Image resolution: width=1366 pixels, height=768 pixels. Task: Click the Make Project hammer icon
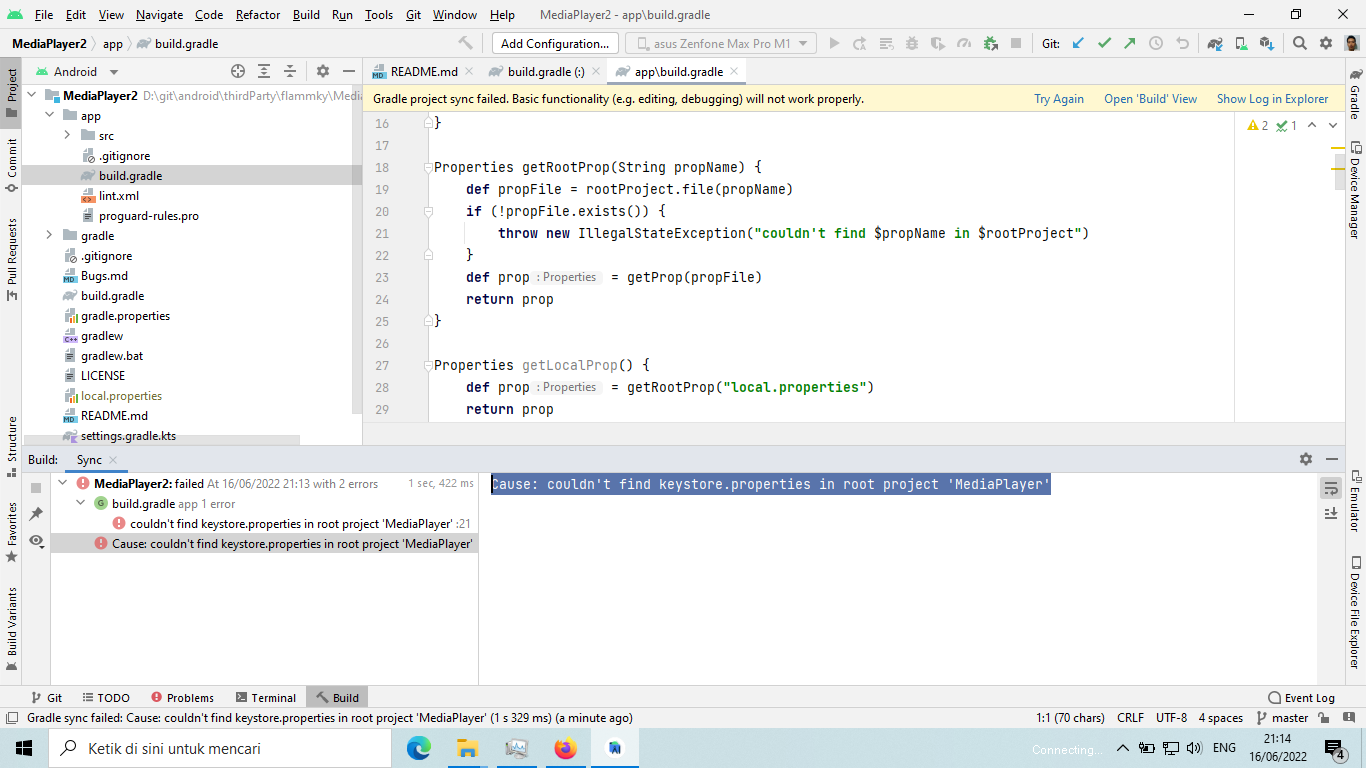465,43
